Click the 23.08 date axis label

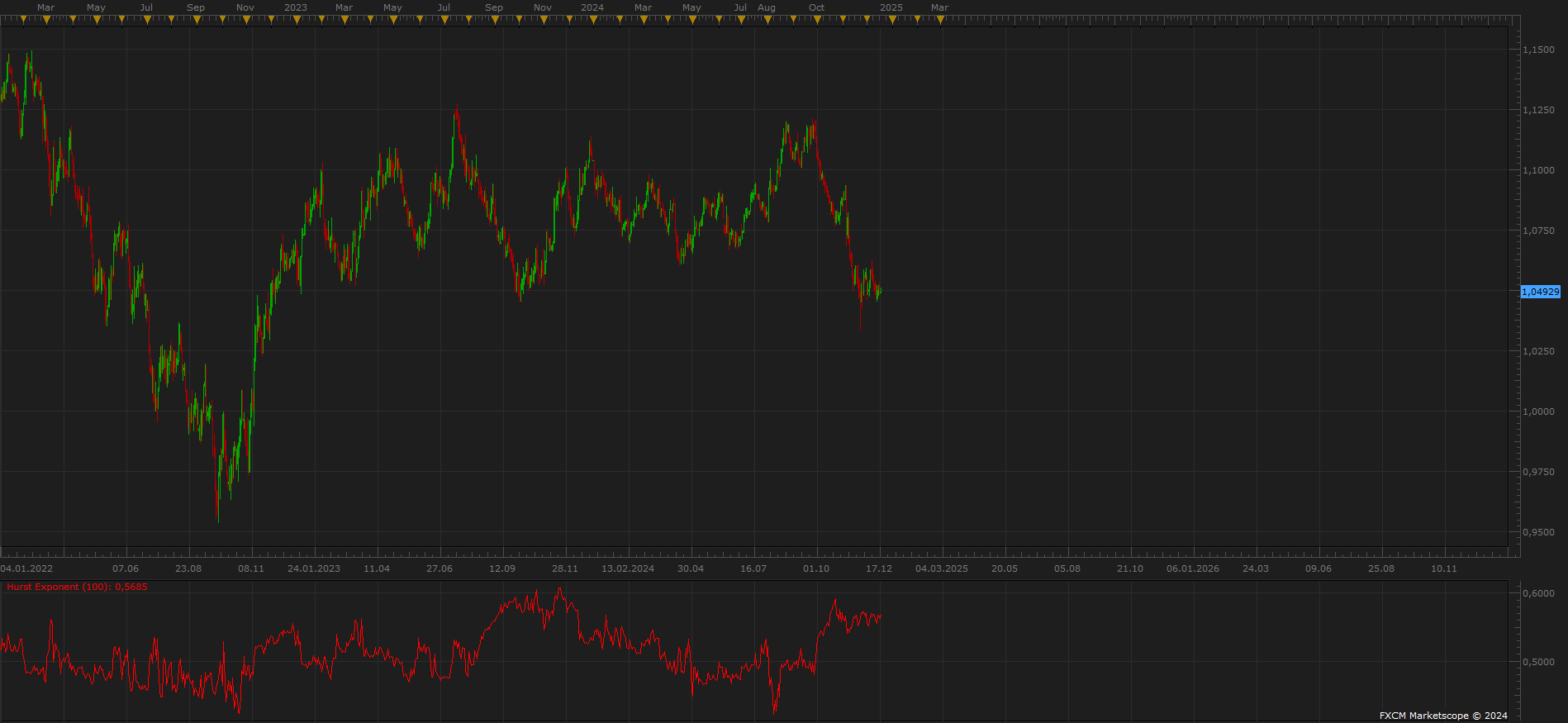pyautogui.click(x=188, y=568)
